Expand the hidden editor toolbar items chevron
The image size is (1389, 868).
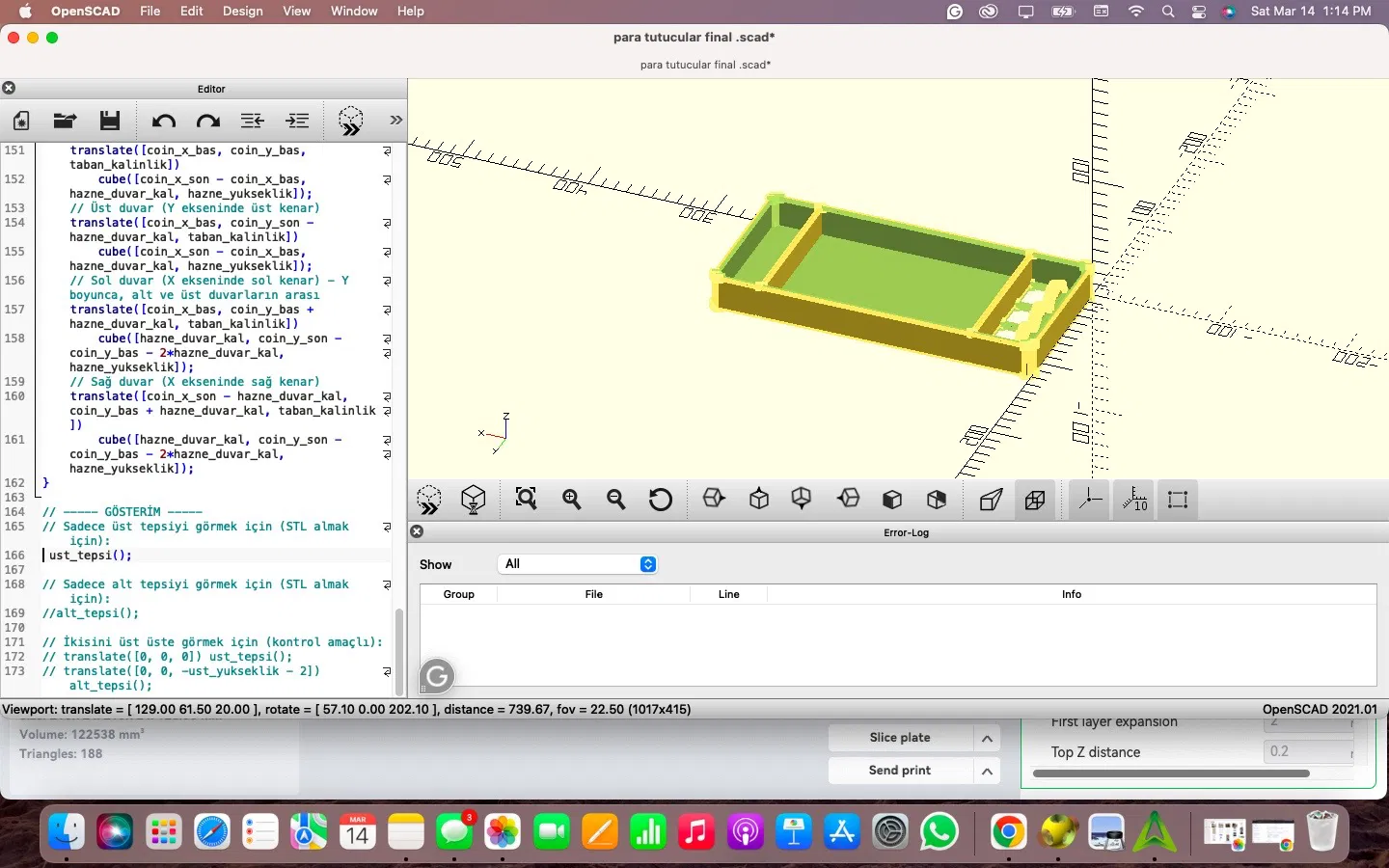(x=395, y=121)
